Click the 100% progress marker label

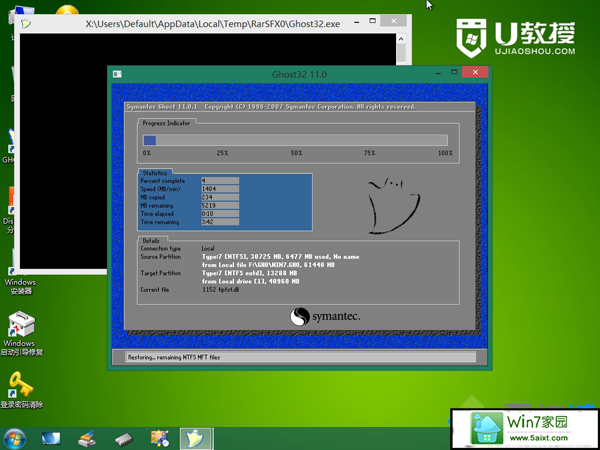[445, 153]
